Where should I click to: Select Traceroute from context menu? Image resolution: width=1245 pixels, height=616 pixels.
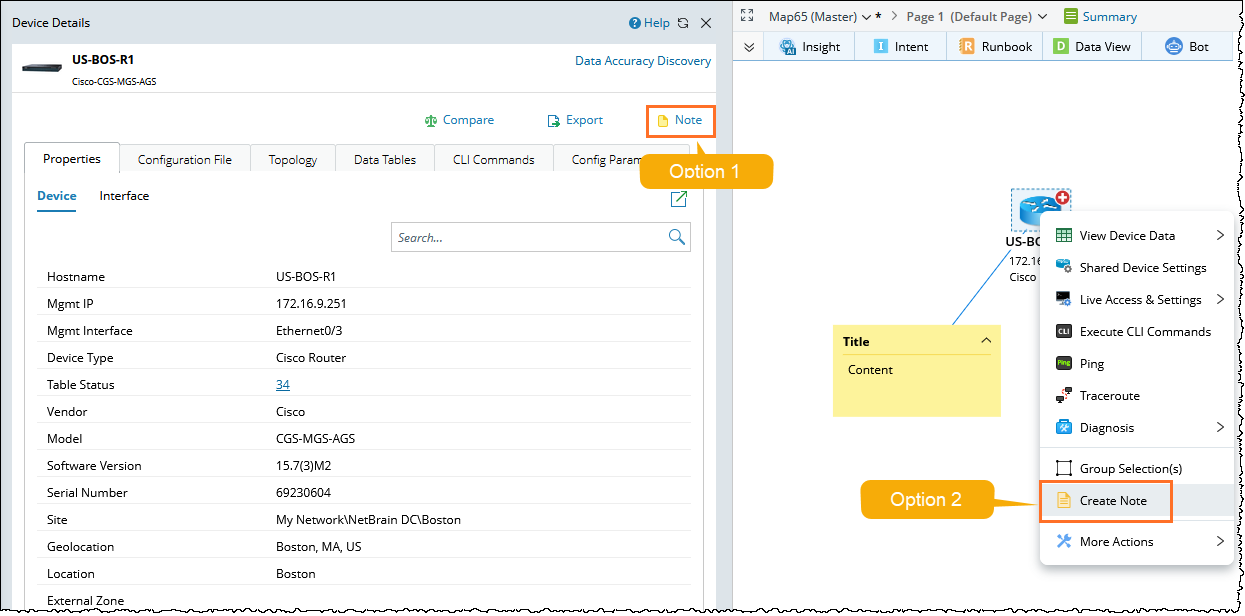coord(1139,396)
